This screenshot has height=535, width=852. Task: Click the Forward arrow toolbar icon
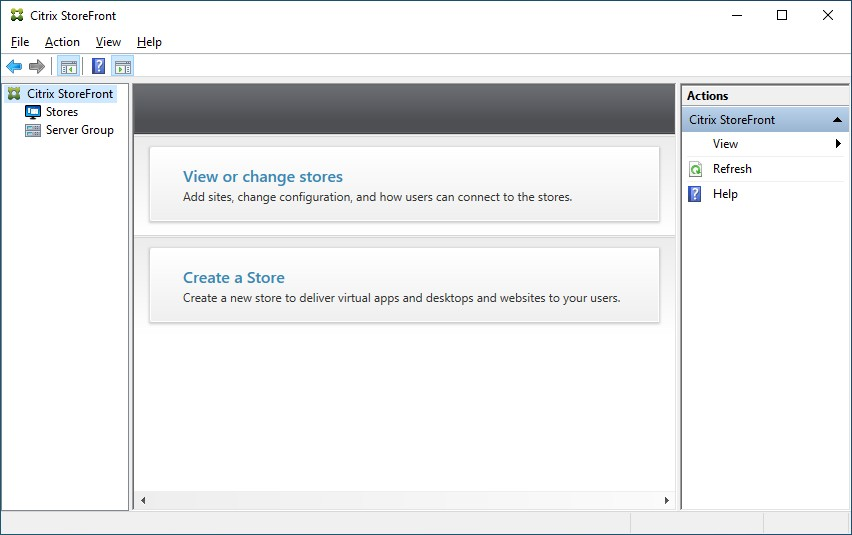(37, 67)
